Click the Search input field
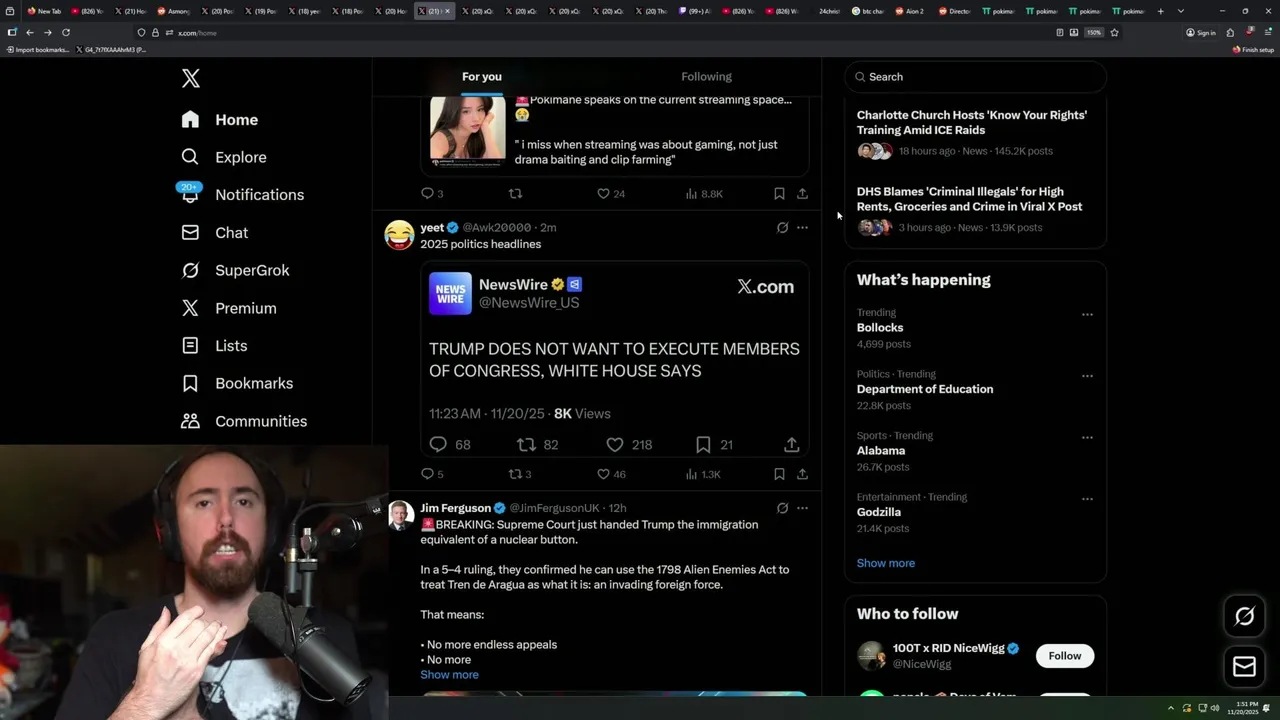The height and width of the screenshot is (720, 1280). (x=975, y=77)
